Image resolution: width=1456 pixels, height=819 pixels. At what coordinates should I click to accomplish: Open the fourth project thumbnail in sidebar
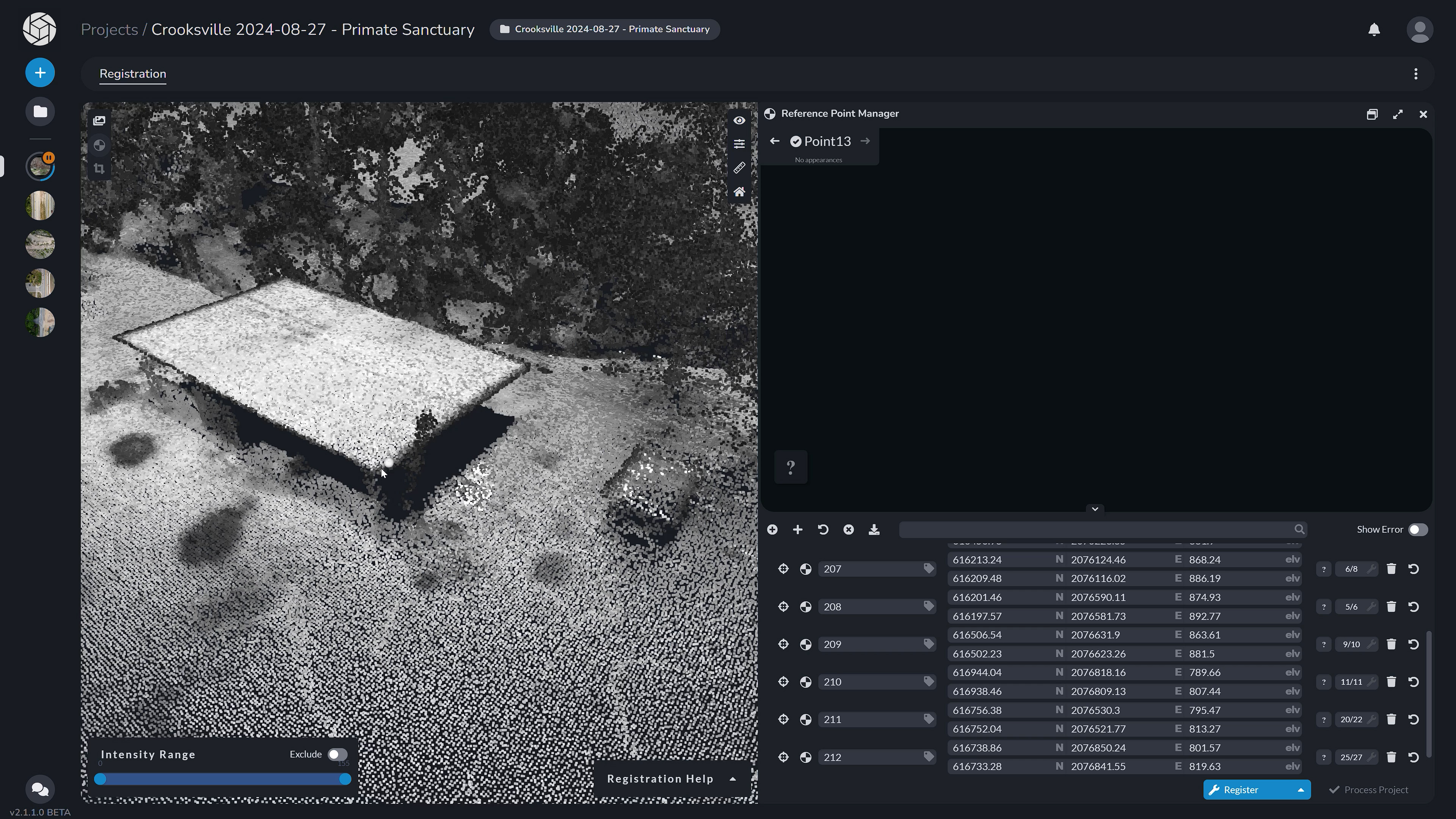click(40, 284)
